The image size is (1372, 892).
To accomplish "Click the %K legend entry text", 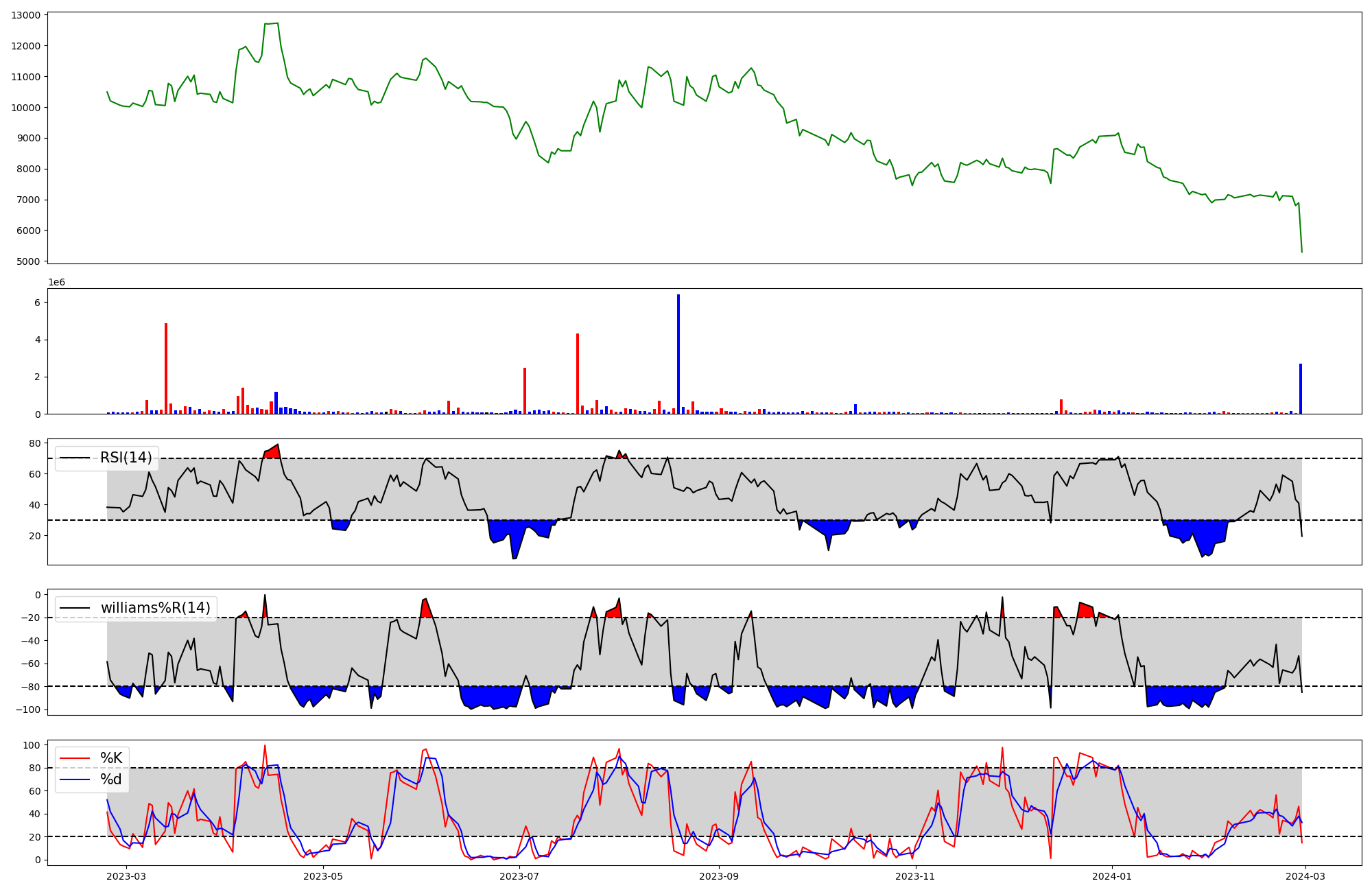I will 111,758.
